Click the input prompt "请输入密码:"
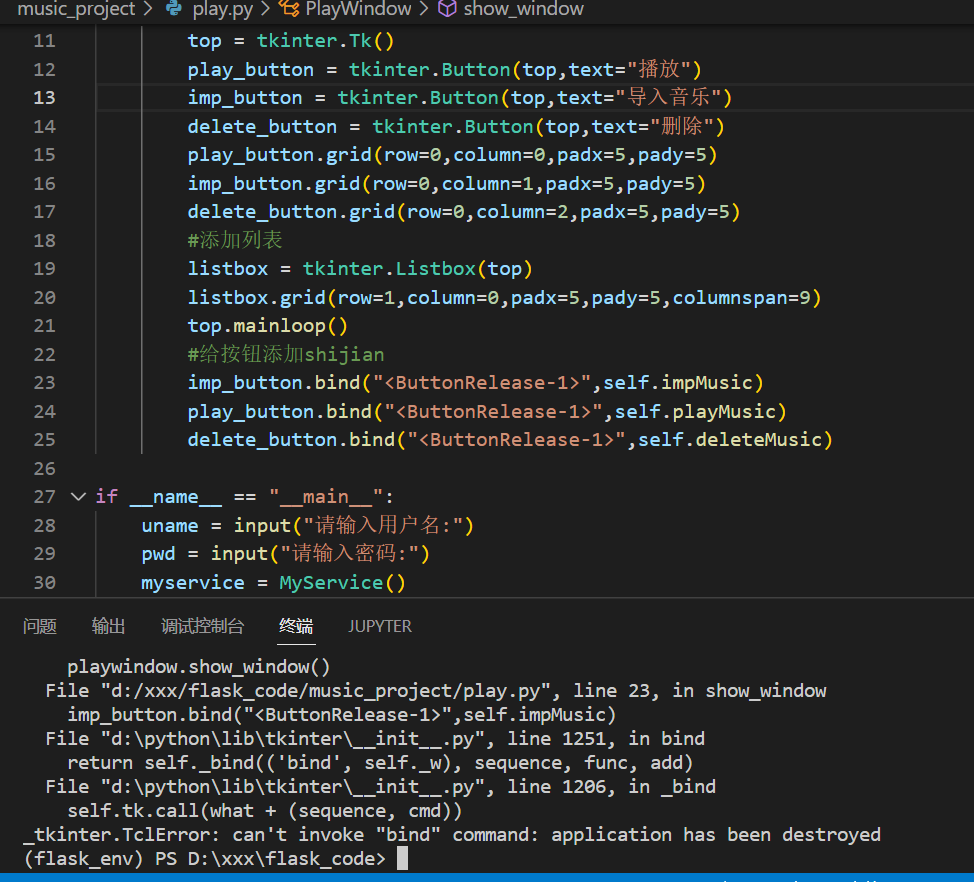 pyautogui.click(x=350, y=554)
